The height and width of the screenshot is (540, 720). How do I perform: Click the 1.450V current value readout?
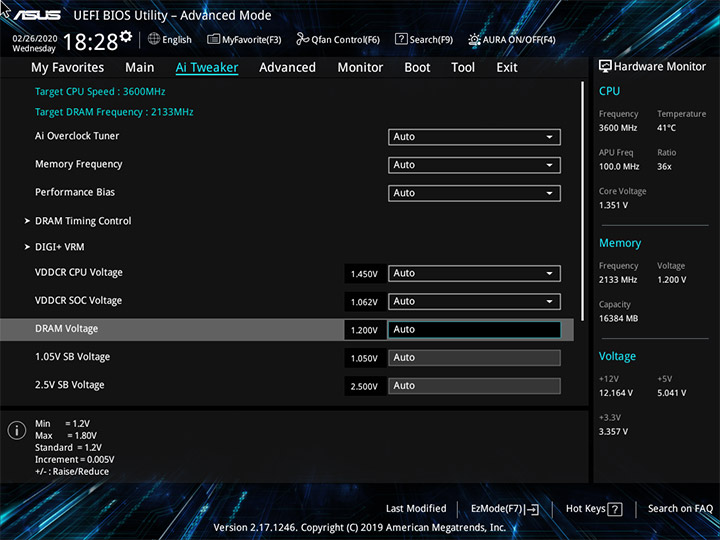[x=365, y=274]
